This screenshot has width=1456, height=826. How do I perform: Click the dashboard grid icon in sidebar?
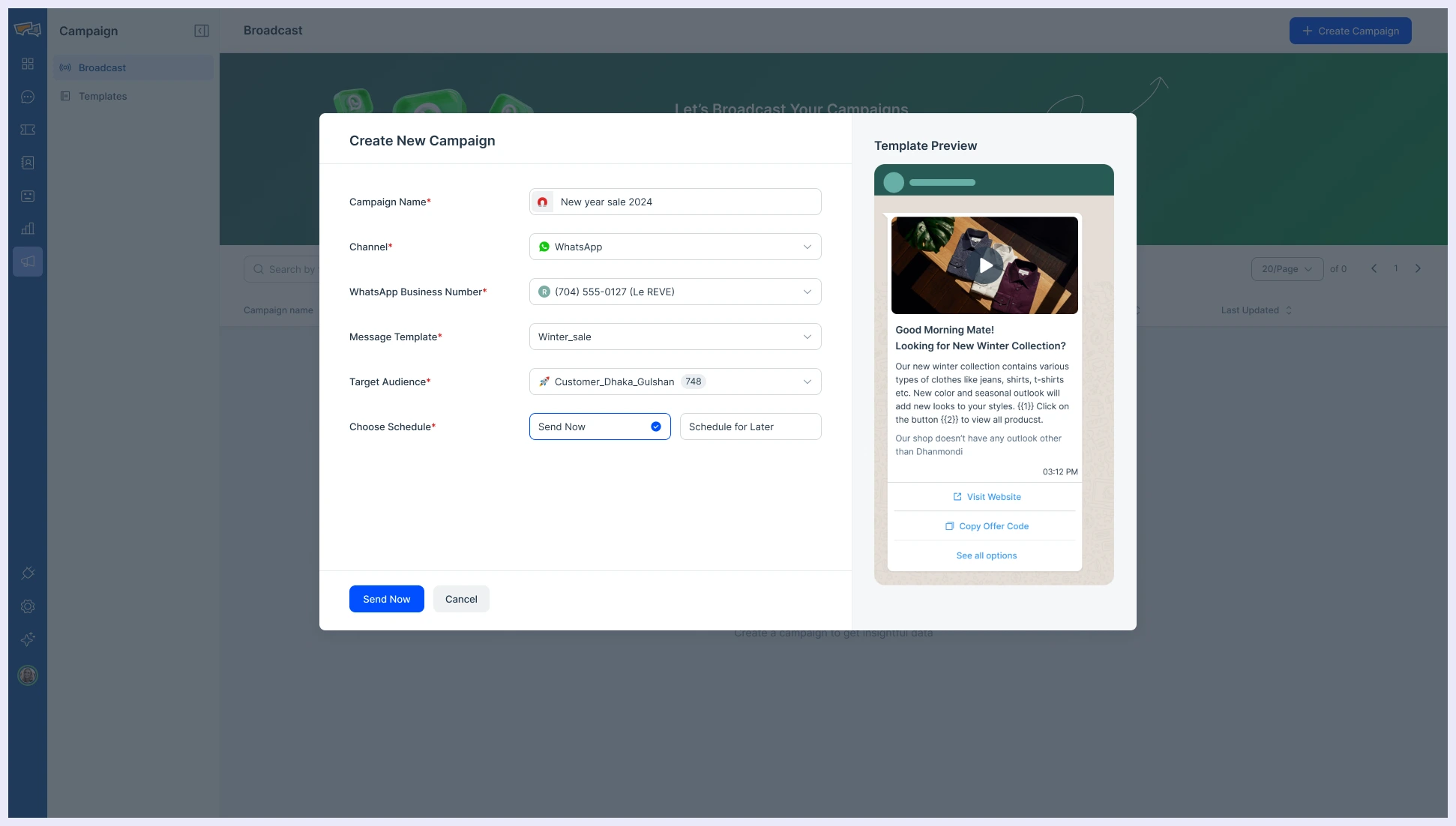28,64
